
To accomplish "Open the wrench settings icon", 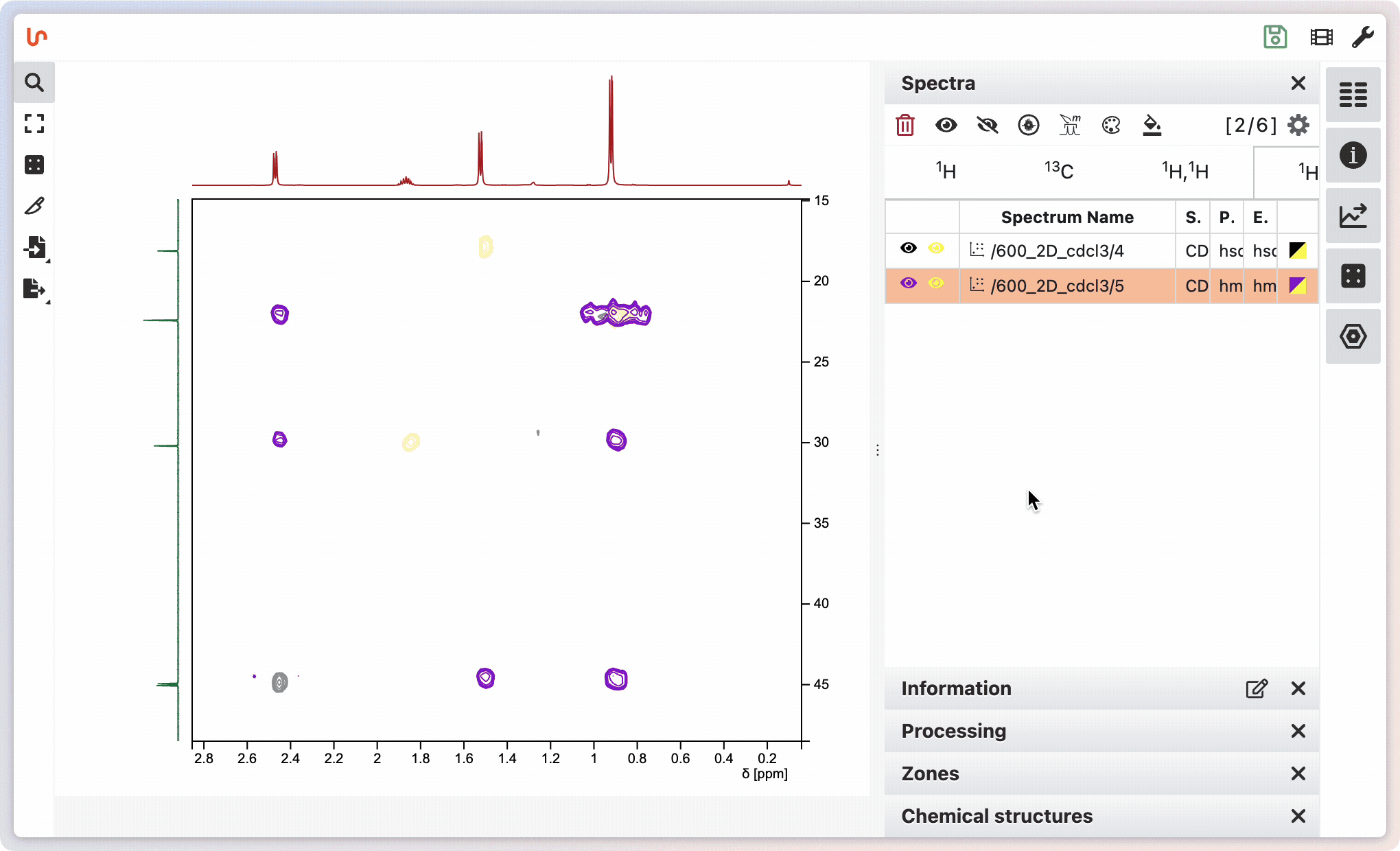I will click(1362, 37).
